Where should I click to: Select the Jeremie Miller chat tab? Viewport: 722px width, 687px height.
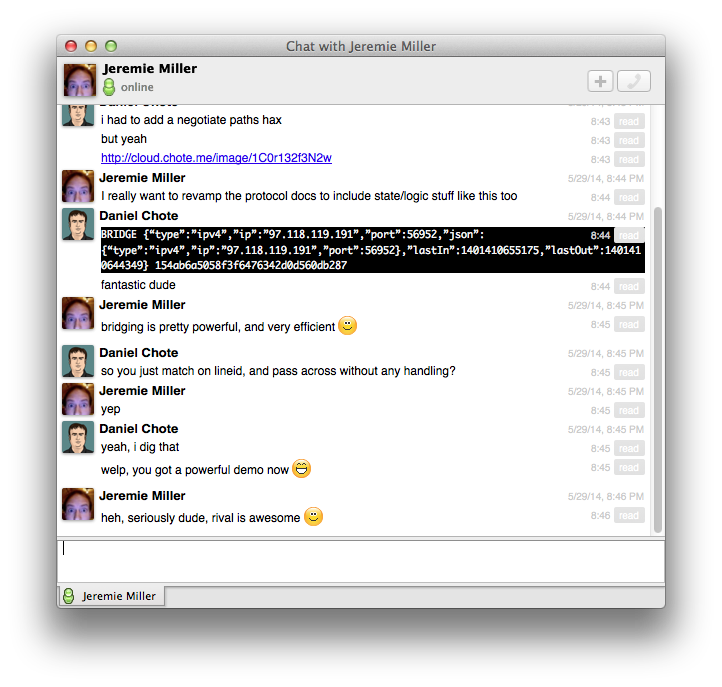coord(111,596)
